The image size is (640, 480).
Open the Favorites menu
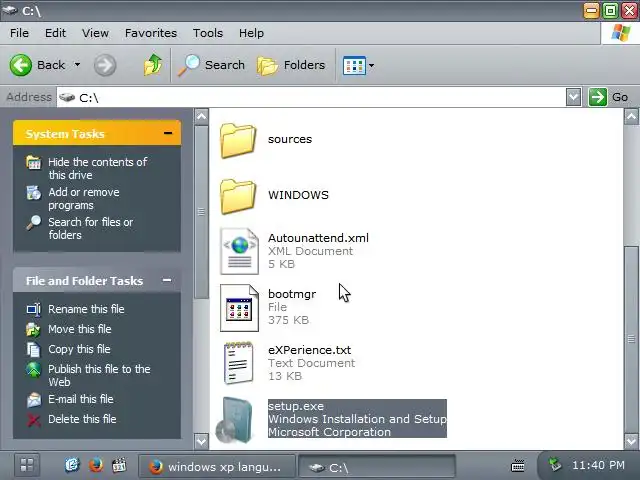point(151,33)
